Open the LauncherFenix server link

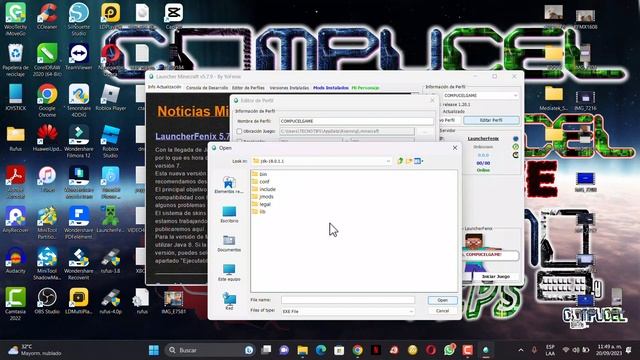click(x=483, y=139)
